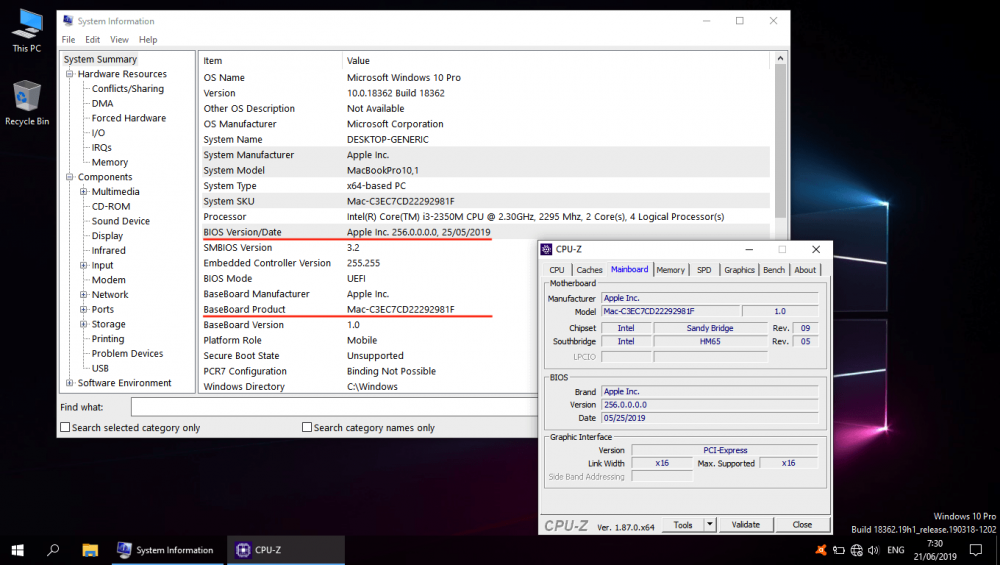Click ENG language indicator in tray
This screenshot has height=565, width=1000.
[895, 550]
